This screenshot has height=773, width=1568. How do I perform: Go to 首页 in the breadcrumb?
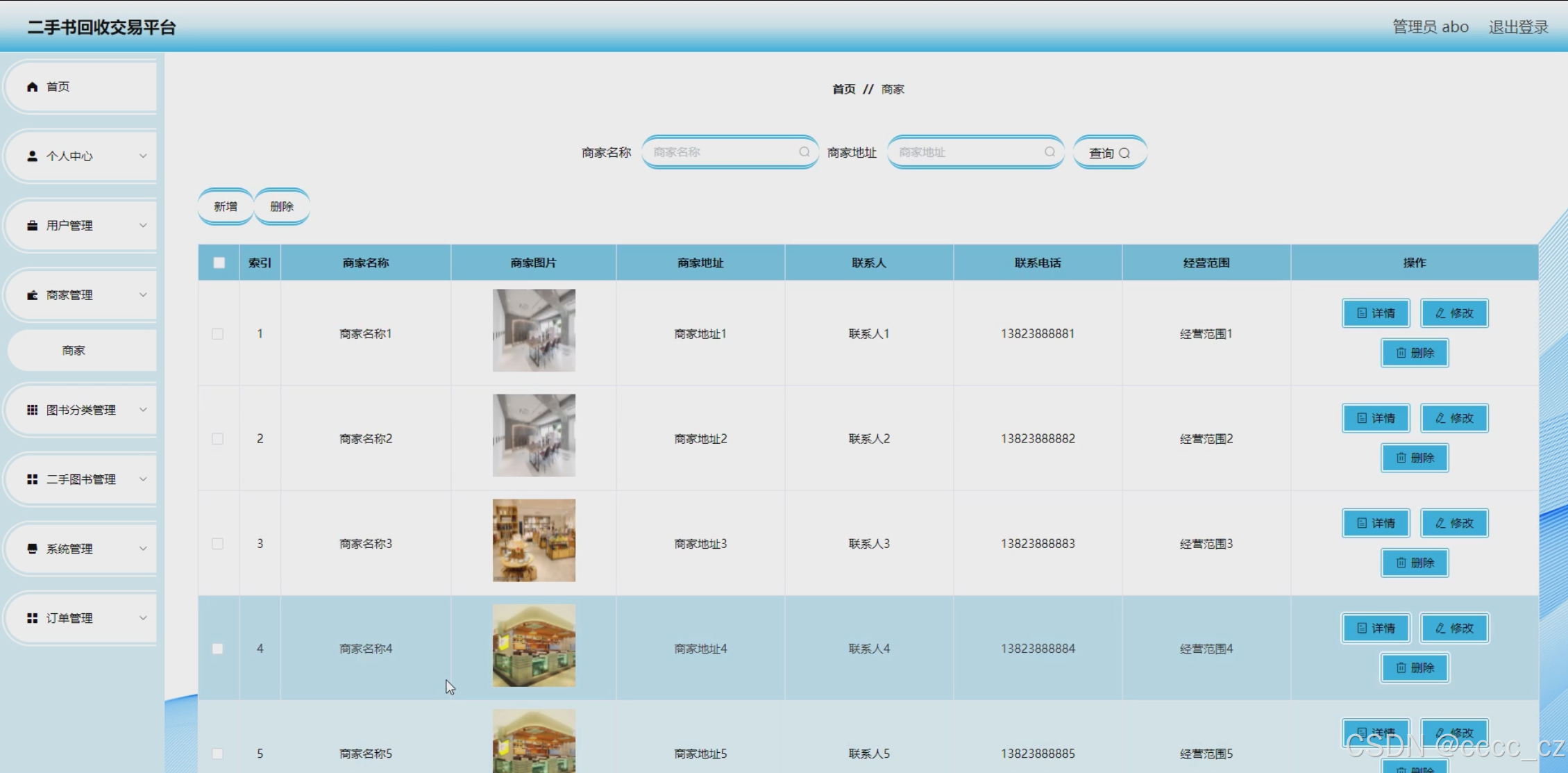pyautogui.click(x=843, y=90)
